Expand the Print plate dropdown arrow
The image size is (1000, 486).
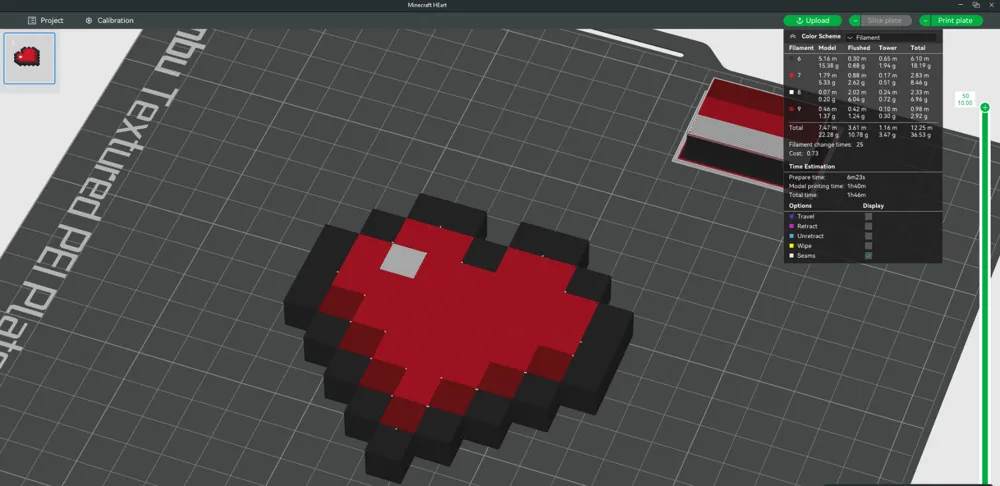[925, 20]
